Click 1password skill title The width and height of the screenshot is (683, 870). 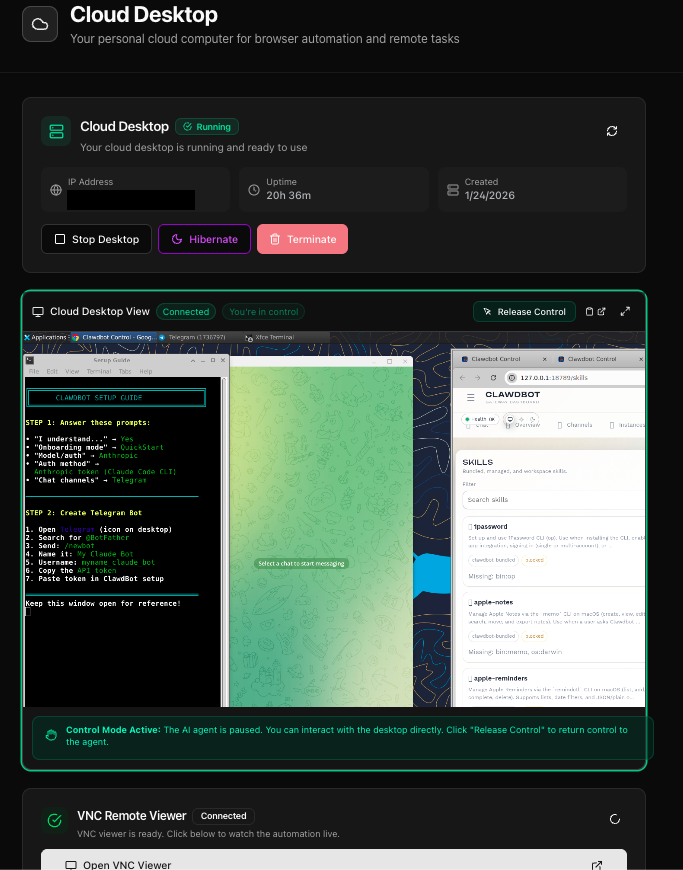490,527
